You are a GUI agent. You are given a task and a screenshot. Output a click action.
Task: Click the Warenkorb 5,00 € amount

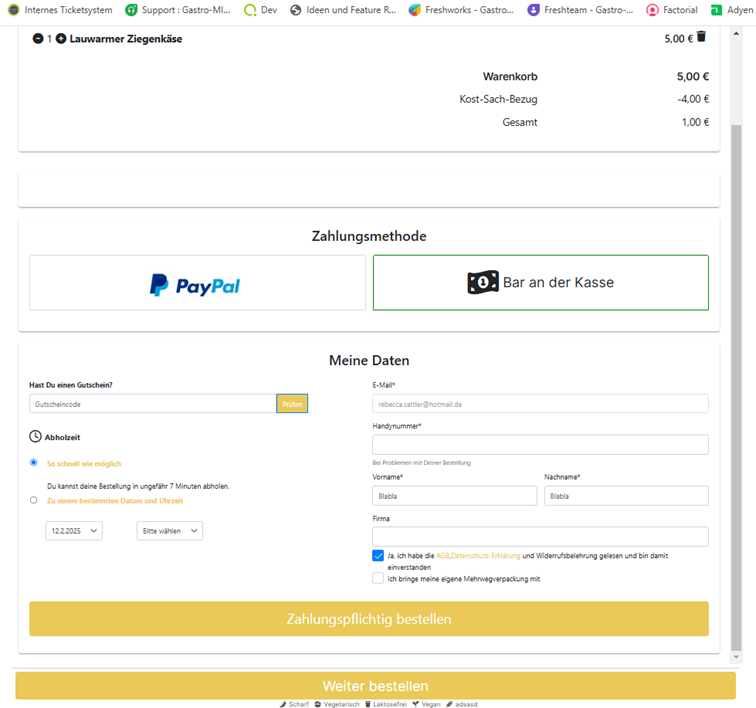coord(693,76)
